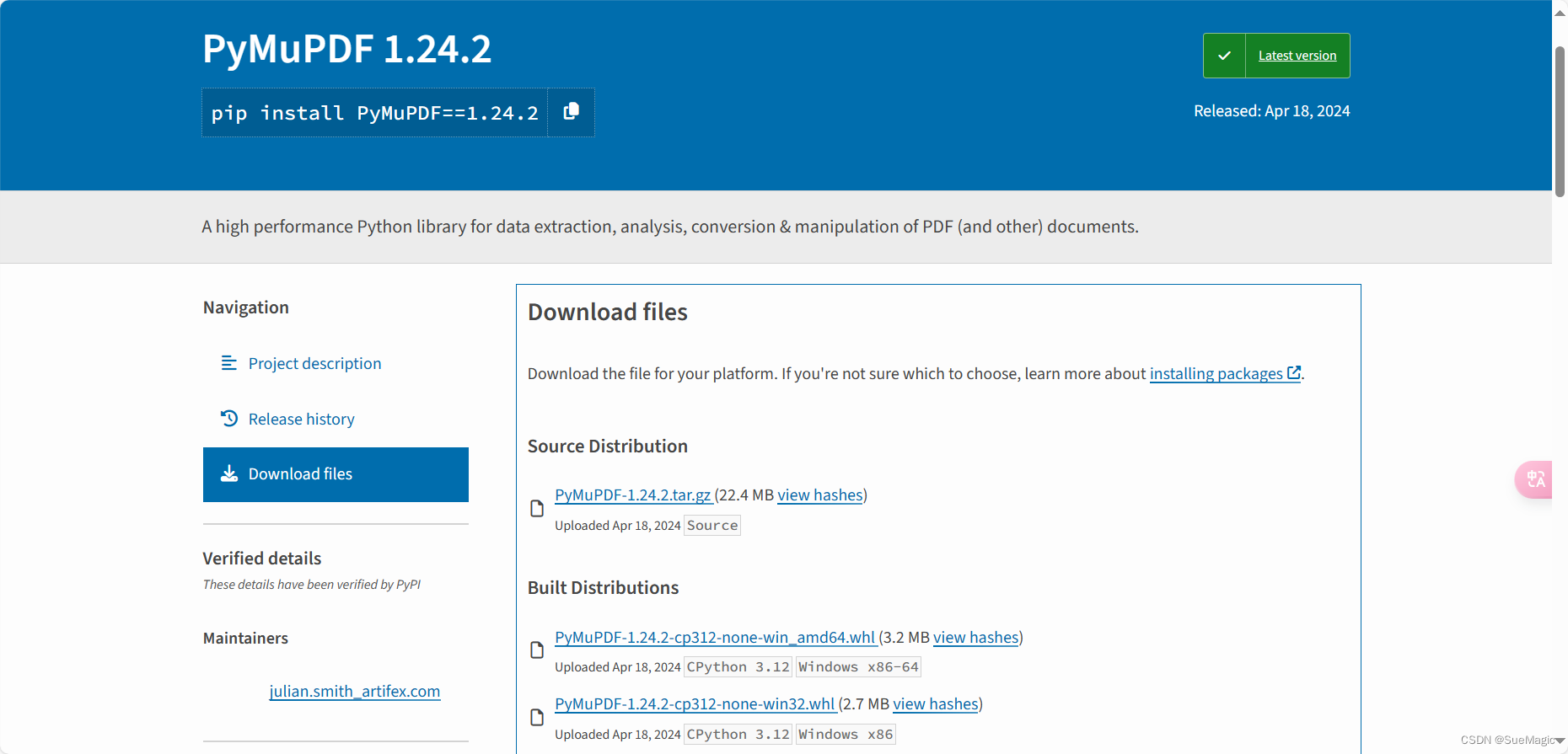Image resolution: width=1568 pixels, height=754 pixels.
Task: Copy the pip install command to clipboard
Action: pos(571,112)
